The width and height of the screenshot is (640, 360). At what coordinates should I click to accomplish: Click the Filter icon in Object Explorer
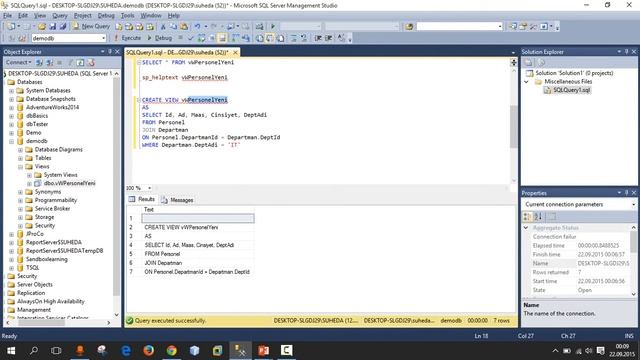[70, 62]
